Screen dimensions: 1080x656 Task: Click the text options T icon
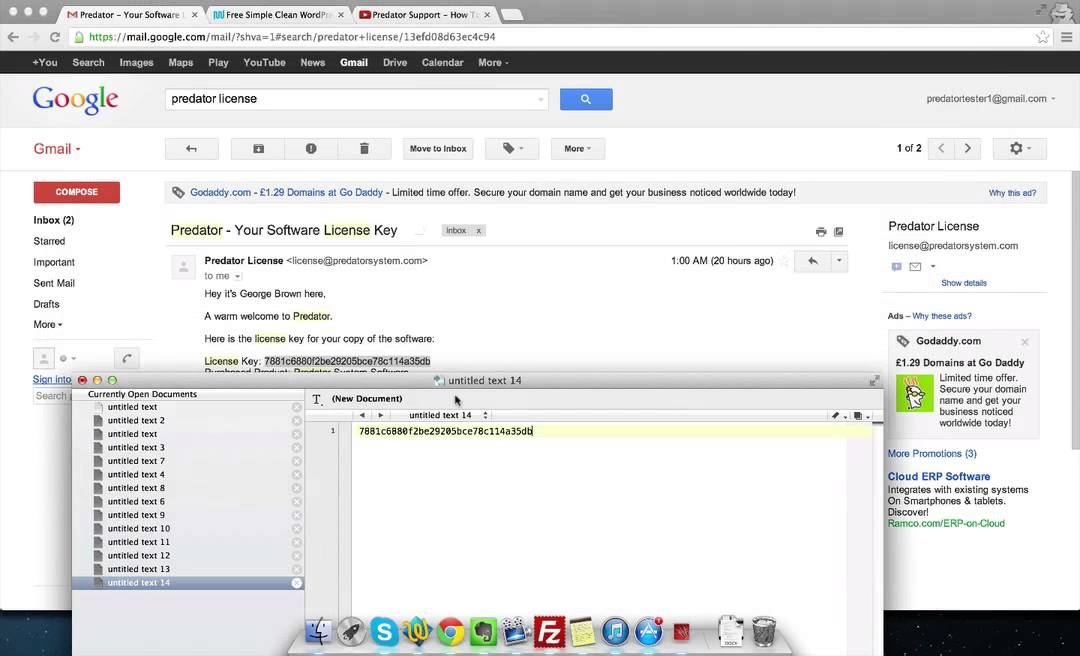coord(317,399)
